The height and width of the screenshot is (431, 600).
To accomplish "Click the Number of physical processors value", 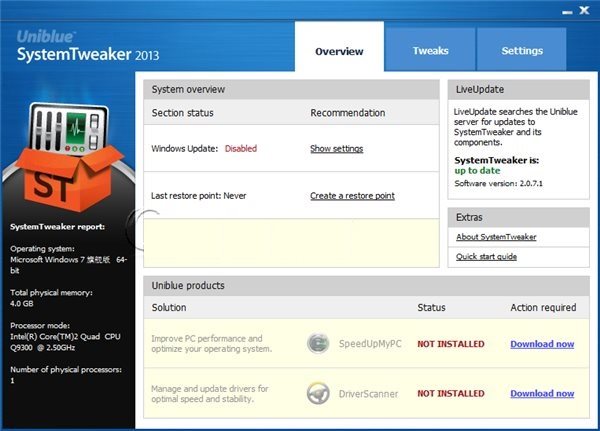I will (x=12, y=380).
